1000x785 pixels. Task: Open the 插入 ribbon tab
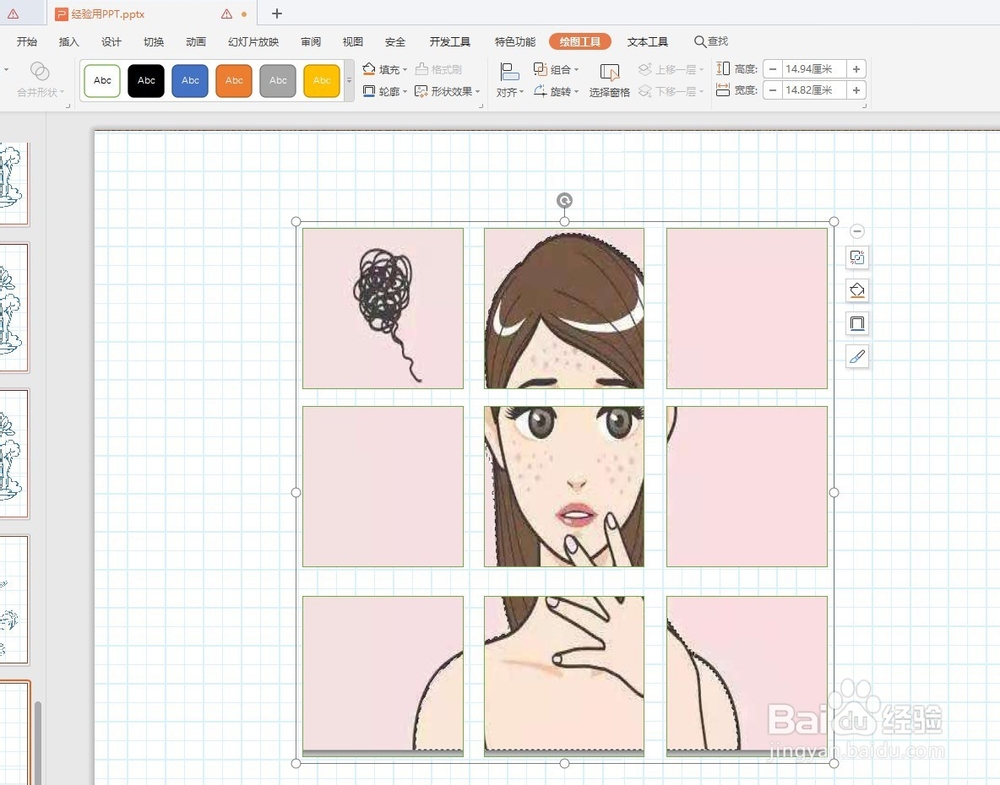(x=69, y=41)
